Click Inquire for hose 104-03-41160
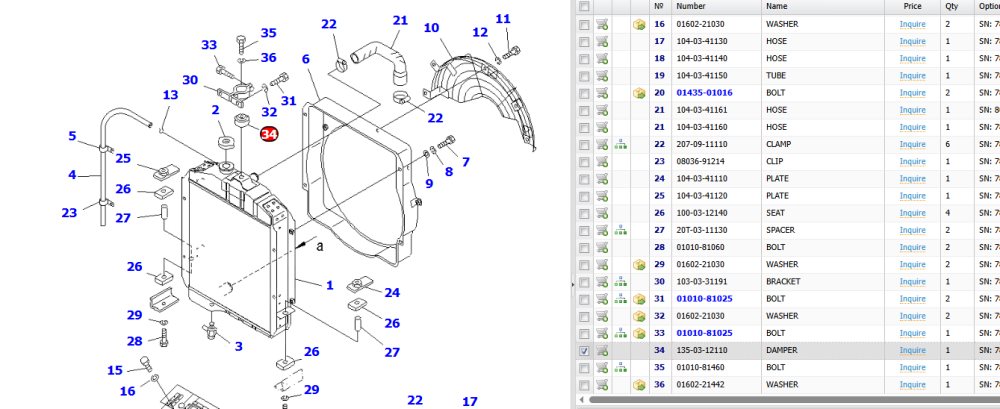This screenshot has width=1000, height=409. point(913,128)
